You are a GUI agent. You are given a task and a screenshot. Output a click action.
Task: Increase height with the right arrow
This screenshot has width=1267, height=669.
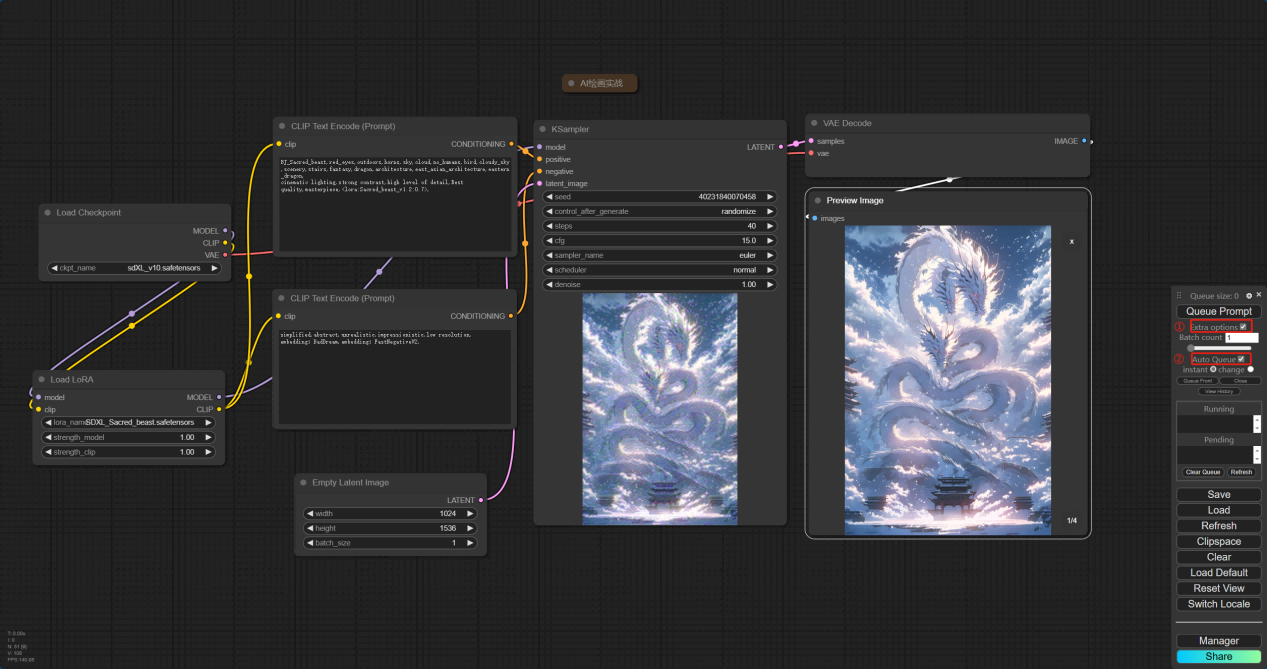pyautogui.click(x=470, y=528)
